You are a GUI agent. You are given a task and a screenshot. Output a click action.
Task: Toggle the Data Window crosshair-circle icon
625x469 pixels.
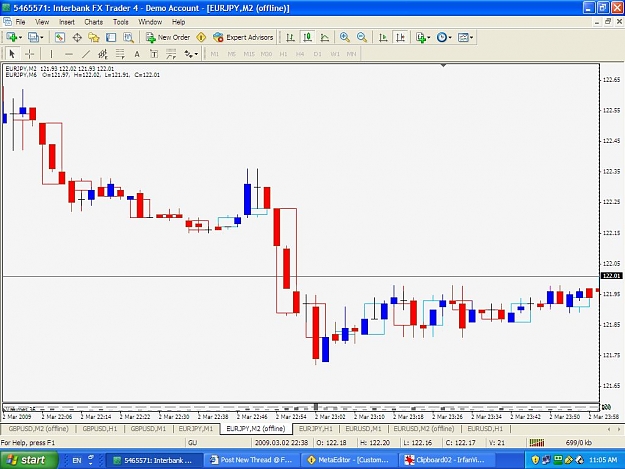pos(77,37)
